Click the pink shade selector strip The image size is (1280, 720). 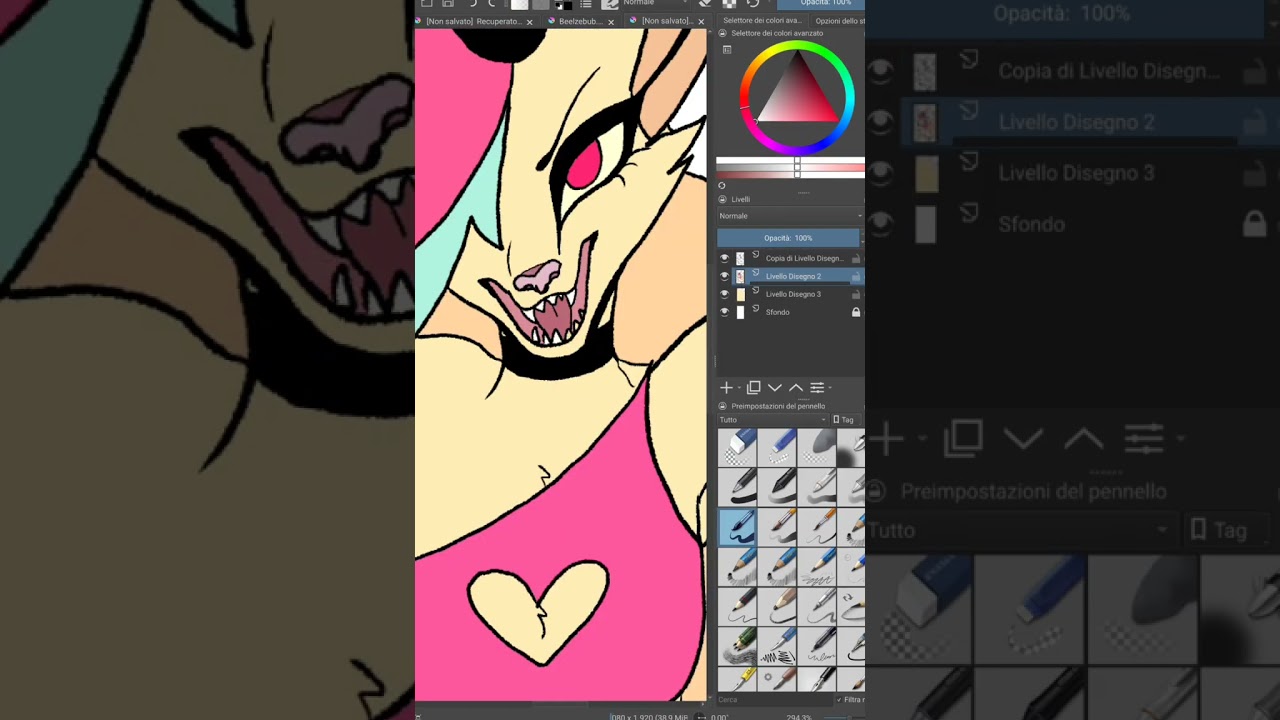pyautogui.click(x=790, y=168)
